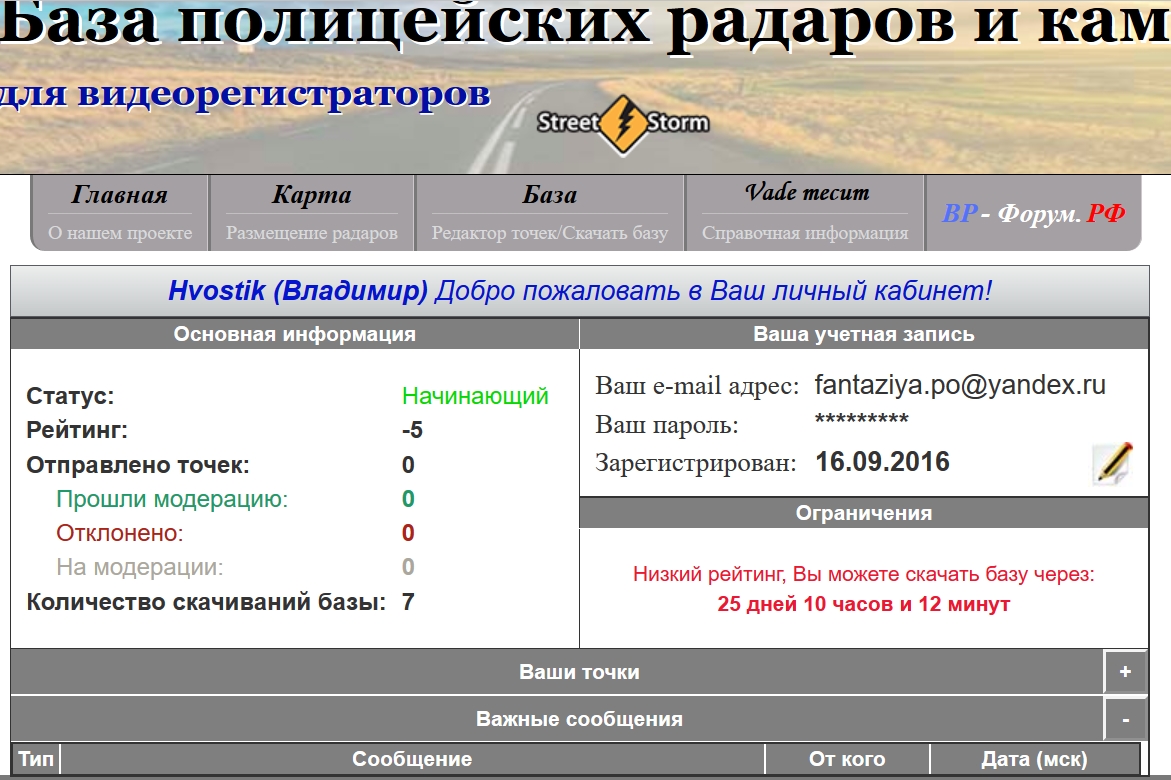This screenshot has width=1171, height=780.
Task: Sort by the Сообщение column header
Action: point(412,760)
